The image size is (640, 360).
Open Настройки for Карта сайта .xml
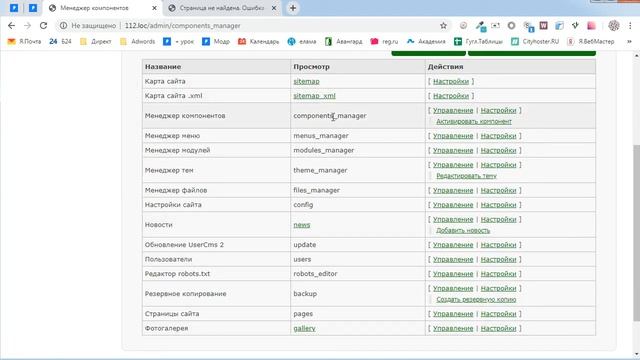coord(451,96)
